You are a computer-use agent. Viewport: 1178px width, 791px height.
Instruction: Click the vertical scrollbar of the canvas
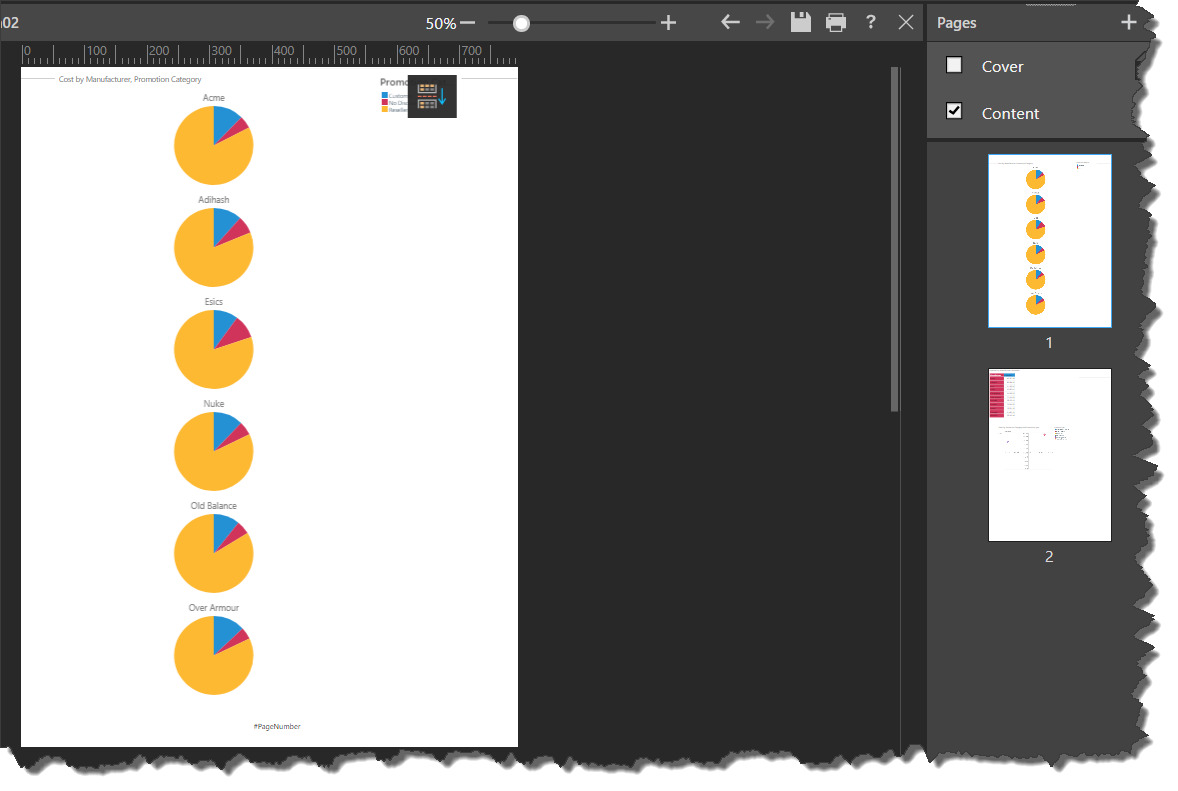click(x=895, y=239)
